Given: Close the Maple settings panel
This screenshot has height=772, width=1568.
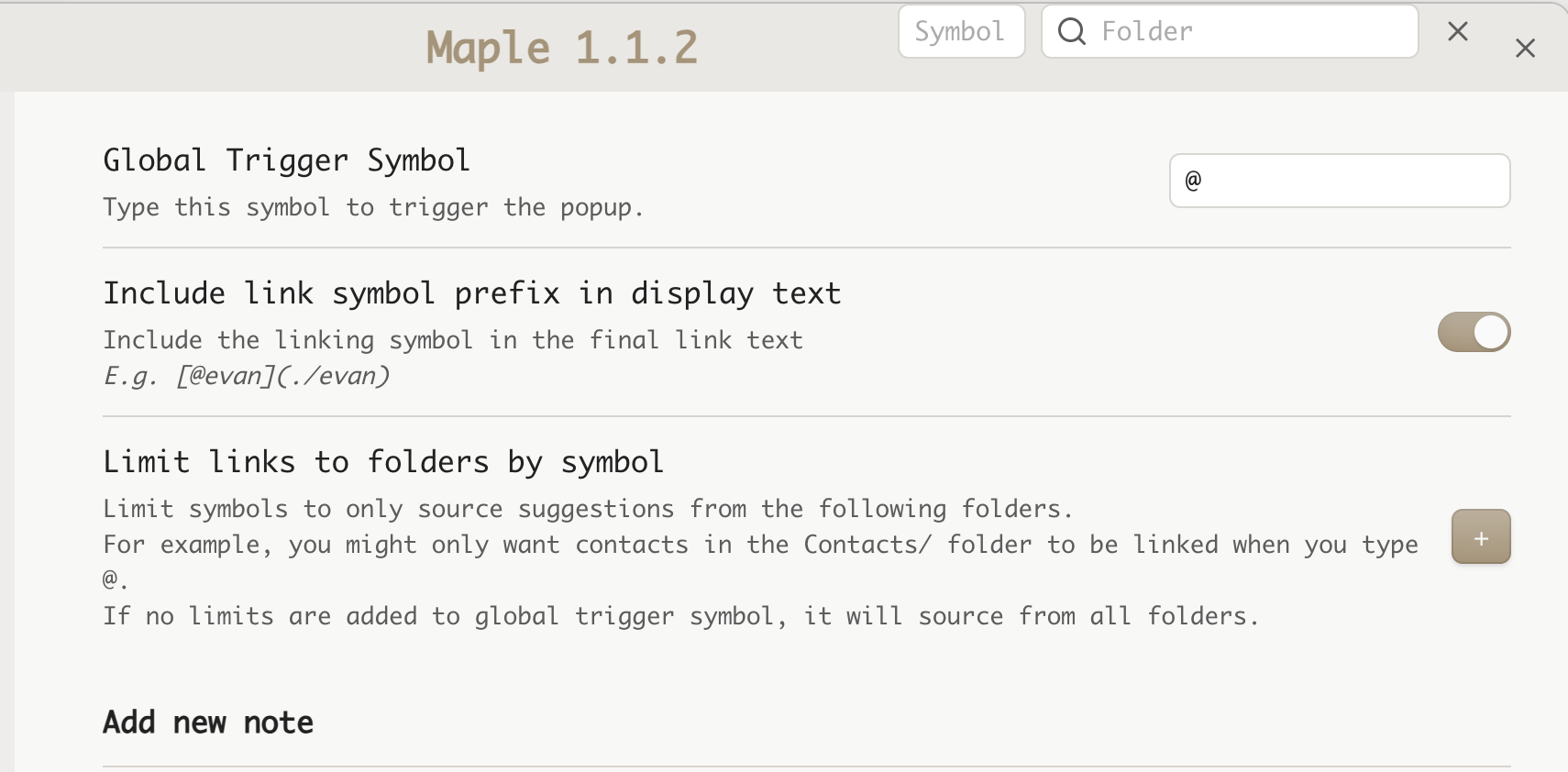Looking at the screenshot, I should (x=1525, y=49).
